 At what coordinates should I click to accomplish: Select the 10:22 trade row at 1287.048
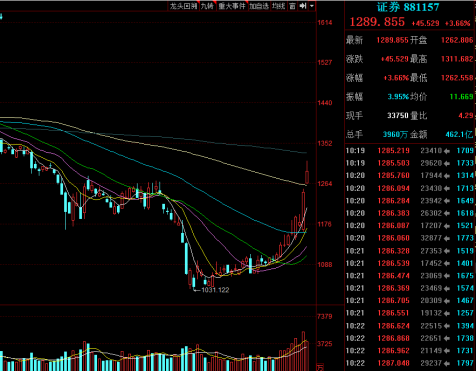(410, 363)
